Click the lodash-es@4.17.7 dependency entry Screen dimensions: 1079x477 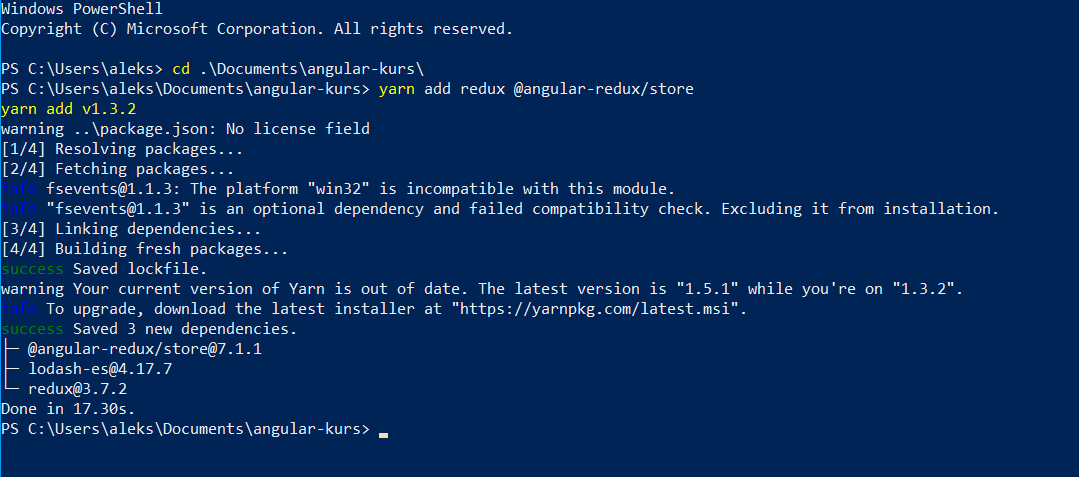tap(100, 369)
